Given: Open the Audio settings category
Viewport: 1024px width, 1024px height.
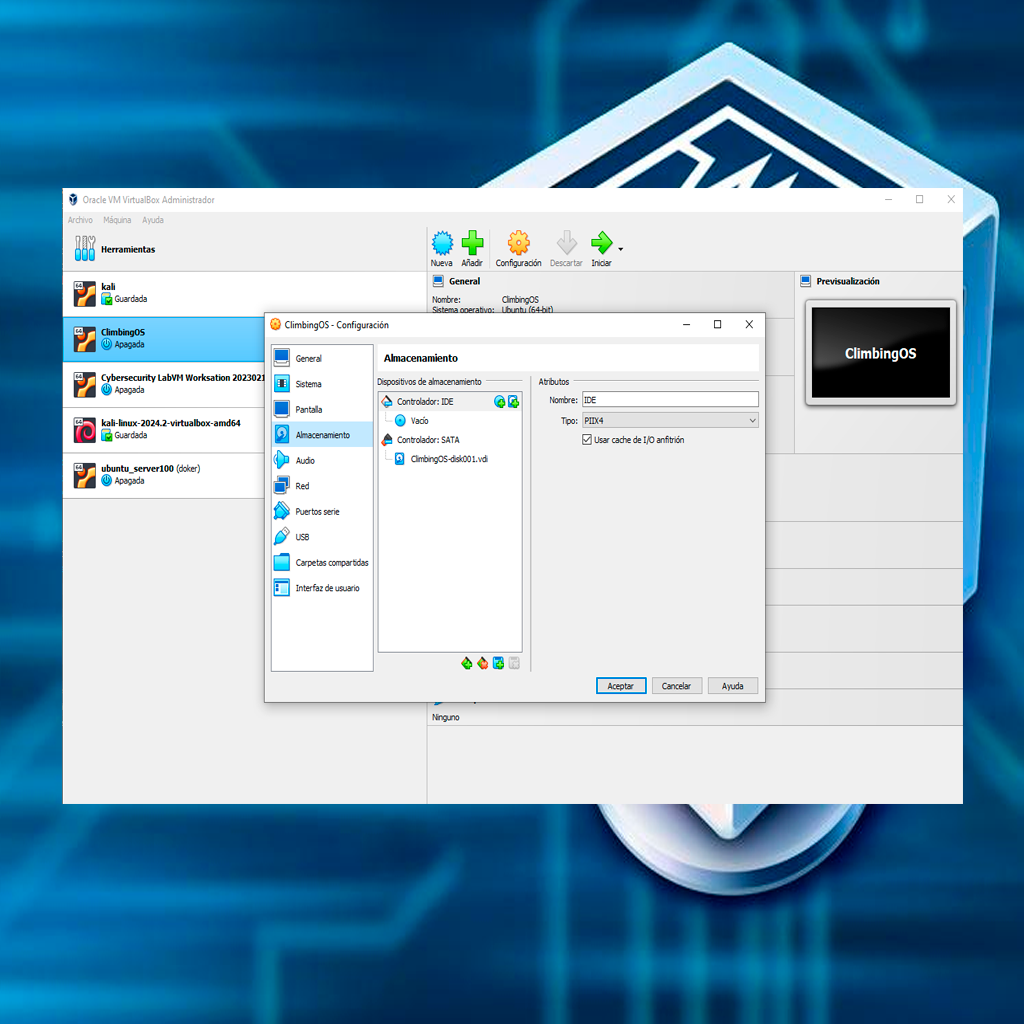Looking at the screenshot, I should tap(322, 460).
